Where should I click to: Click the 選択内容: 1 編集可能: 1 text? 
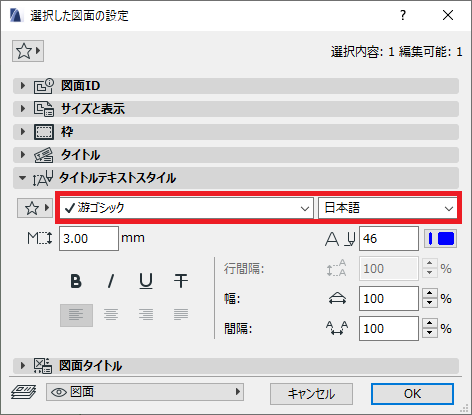pos(397,52)
